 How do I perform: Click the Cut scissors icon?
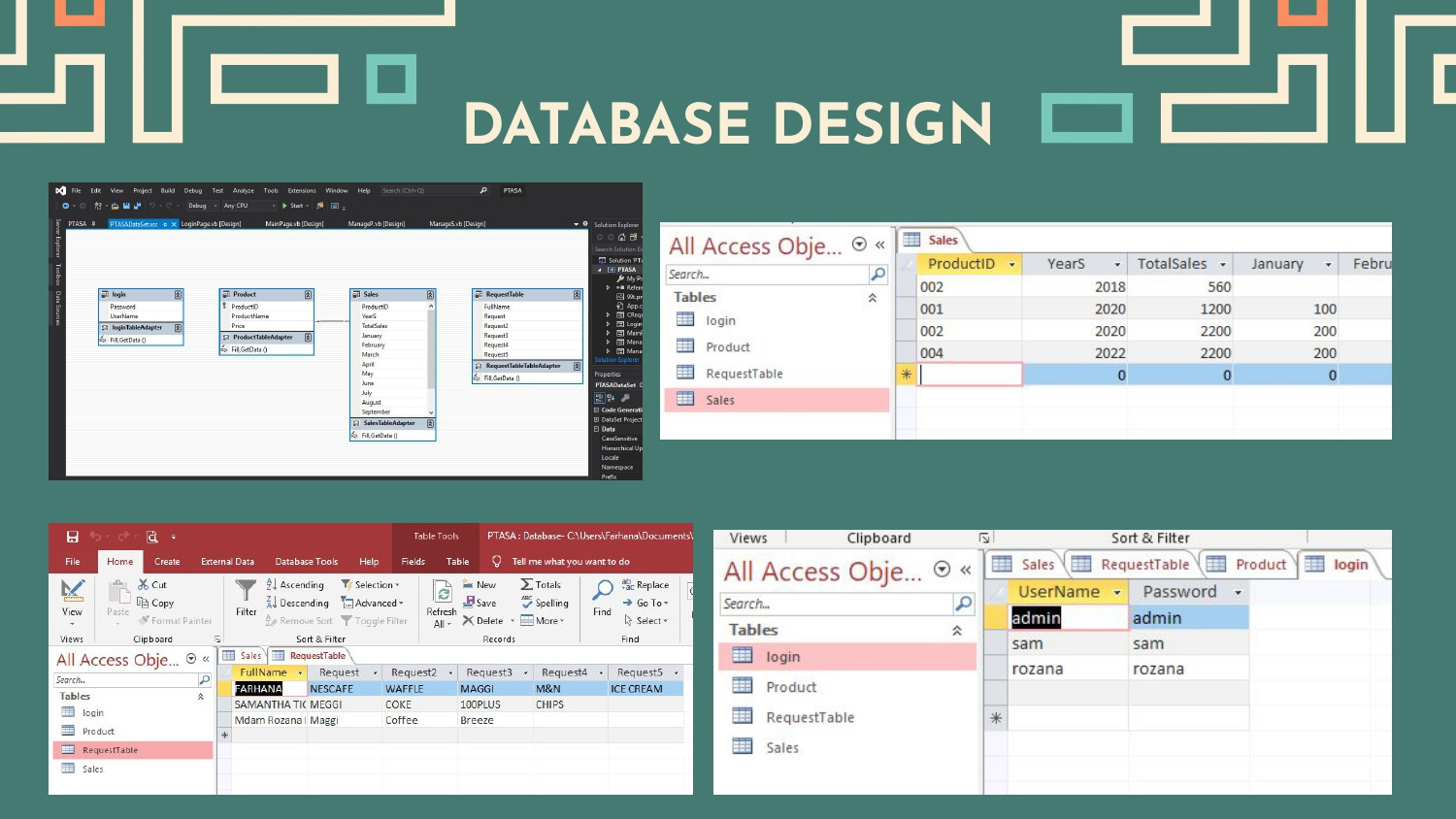tap(144, 585)
